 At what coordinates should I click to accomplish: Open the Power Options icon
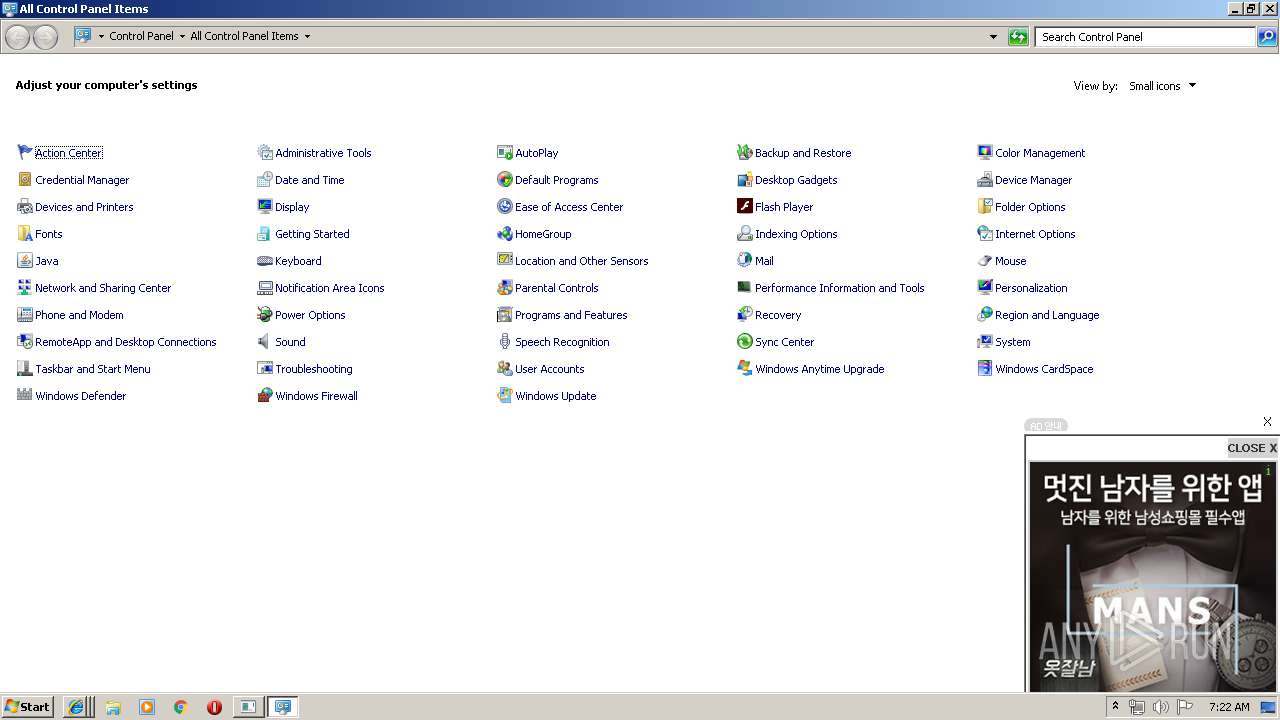(x=265, y=314)
